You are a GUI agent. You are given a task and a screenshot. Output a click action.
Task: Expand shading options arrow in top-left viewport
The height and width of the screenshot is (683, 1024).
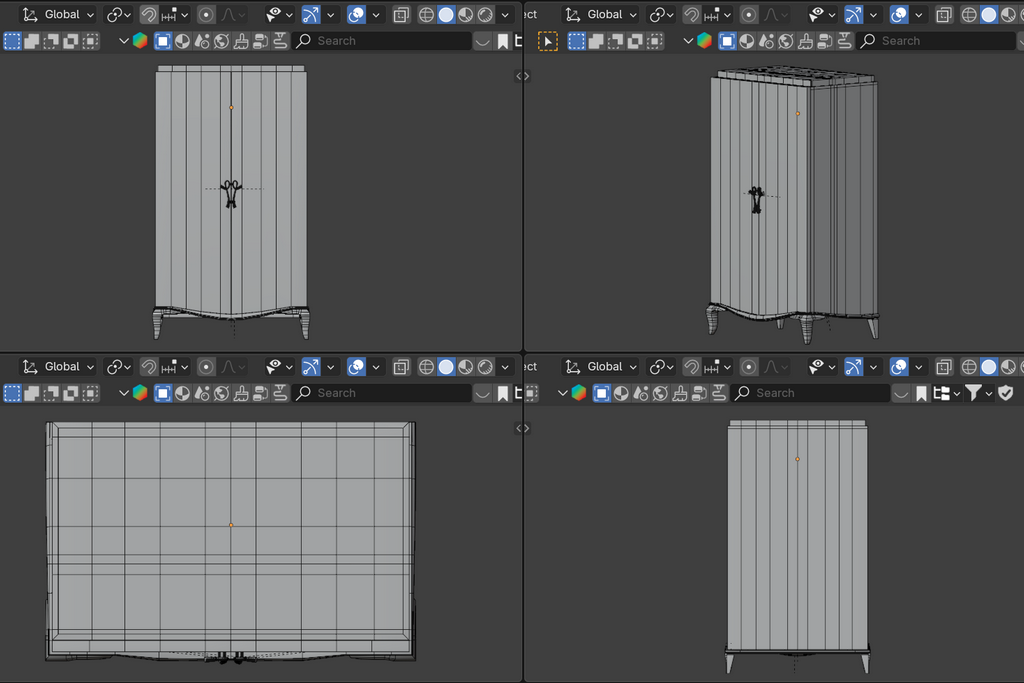(x=505, y=15)
